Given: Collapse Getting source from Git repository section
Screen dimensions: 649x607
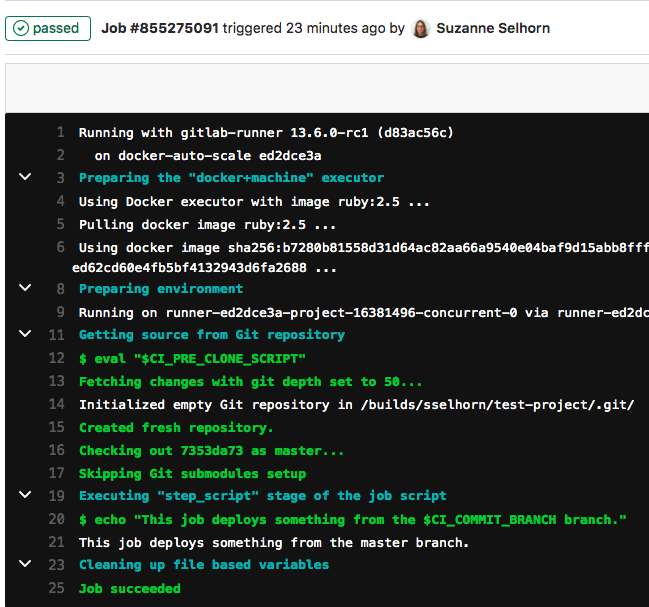Looking at the screenshot, I should (x=25, y=334).
